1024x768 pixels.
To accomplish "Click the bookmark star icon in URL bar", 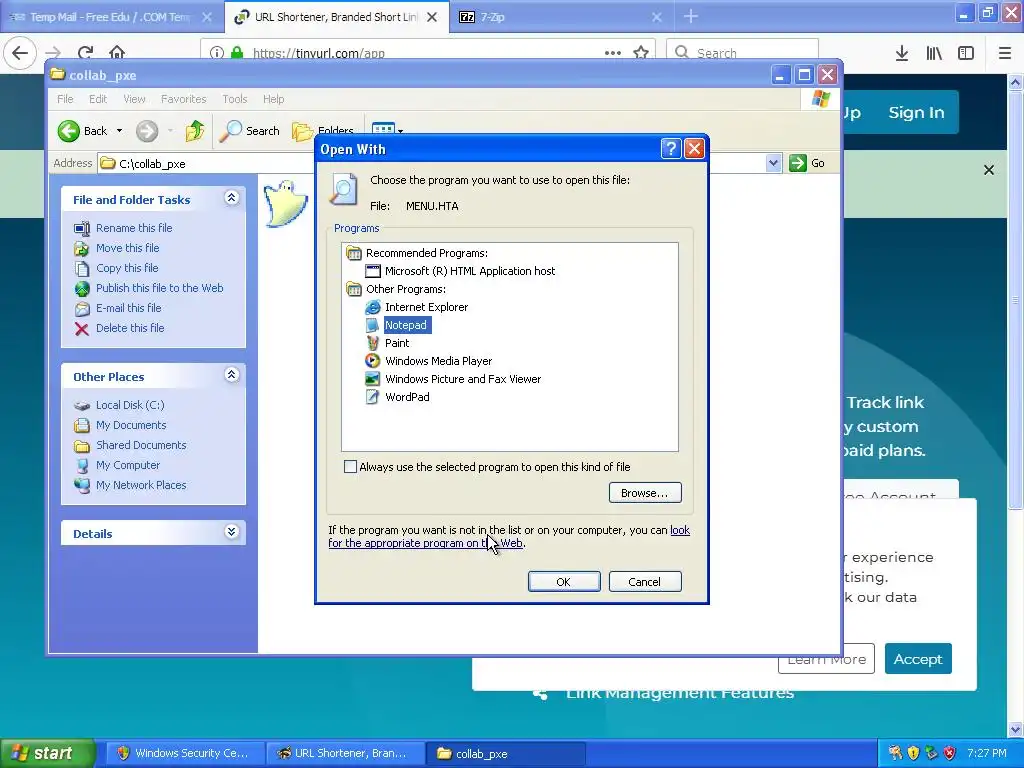I will pyautogui.click(x=641, y=53).
